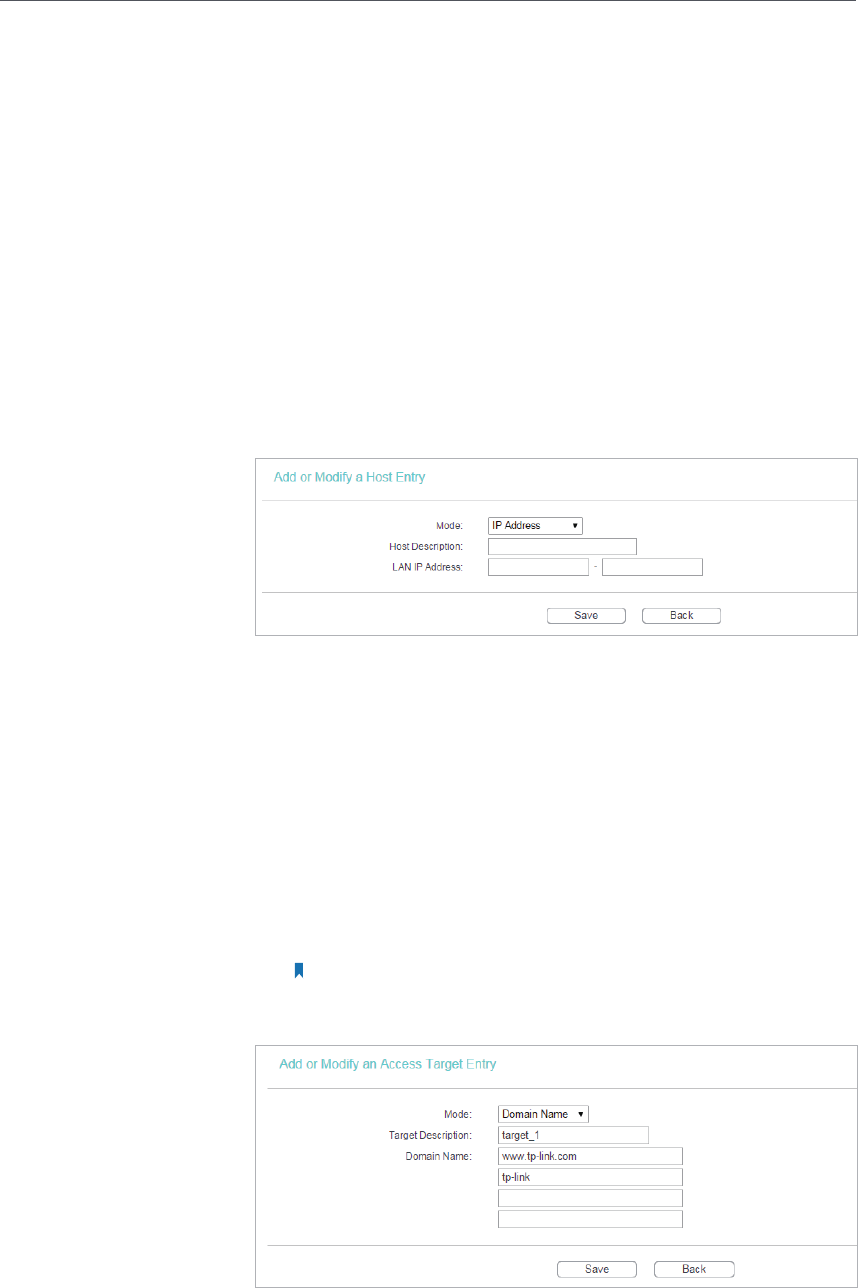Click the Add or Modify an Access Target Entry heading

pos(387,1064)
